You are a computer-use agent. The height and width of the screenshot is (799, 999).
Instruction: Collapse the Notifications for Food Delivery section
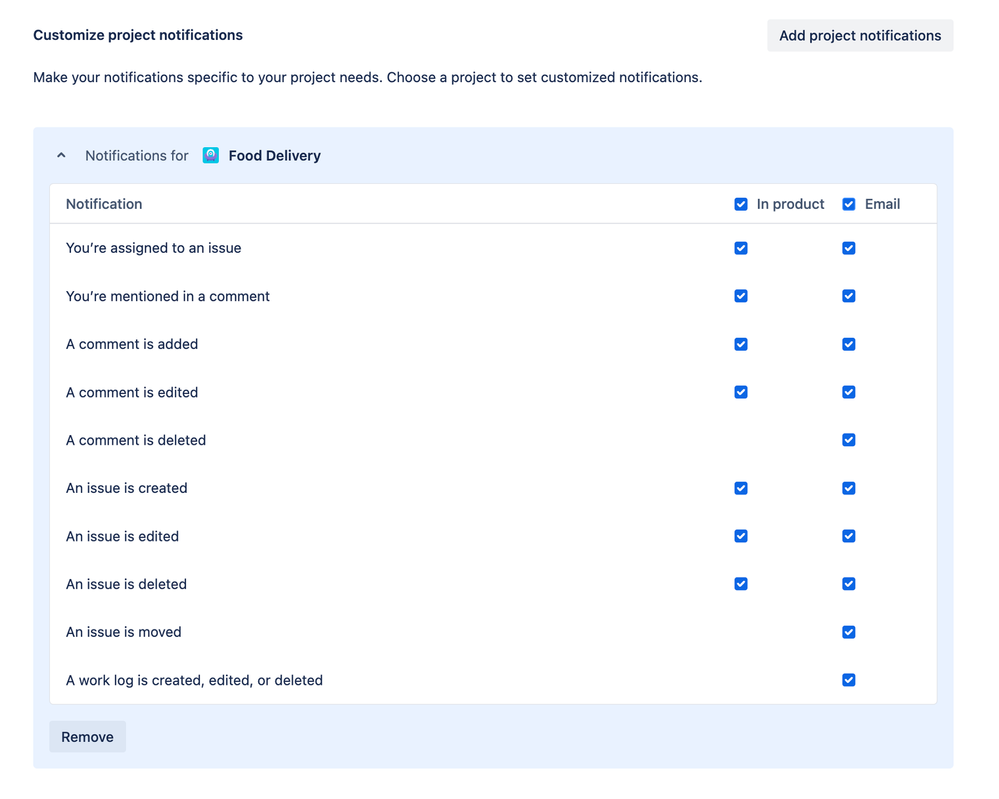pos(61,155)
